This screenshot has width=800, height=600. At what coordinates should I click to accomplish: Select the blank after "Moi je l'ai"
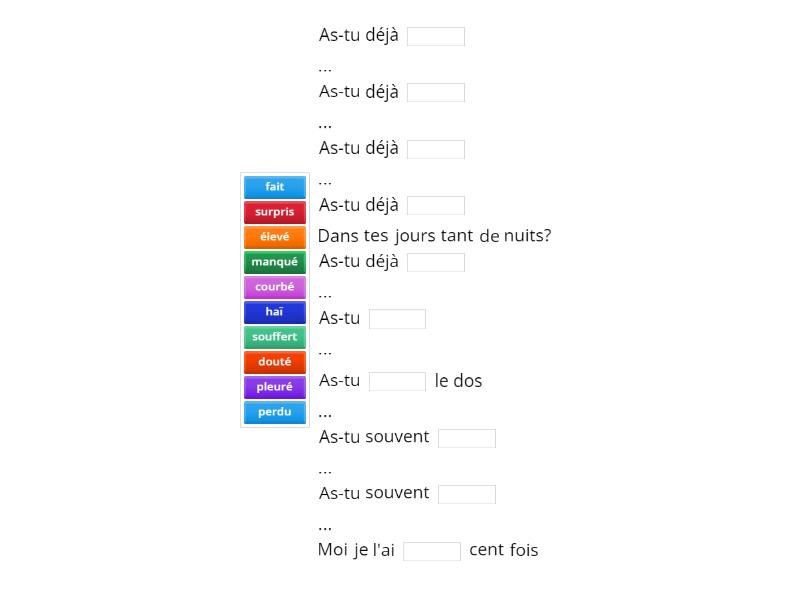tap(432, 550)
